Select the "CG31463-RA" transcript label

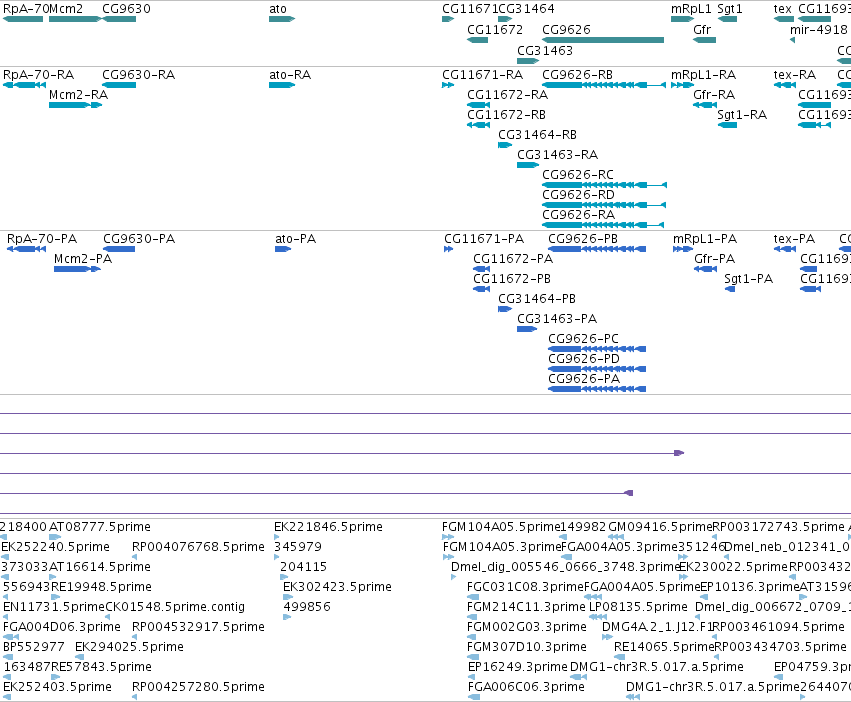[557, 154]
